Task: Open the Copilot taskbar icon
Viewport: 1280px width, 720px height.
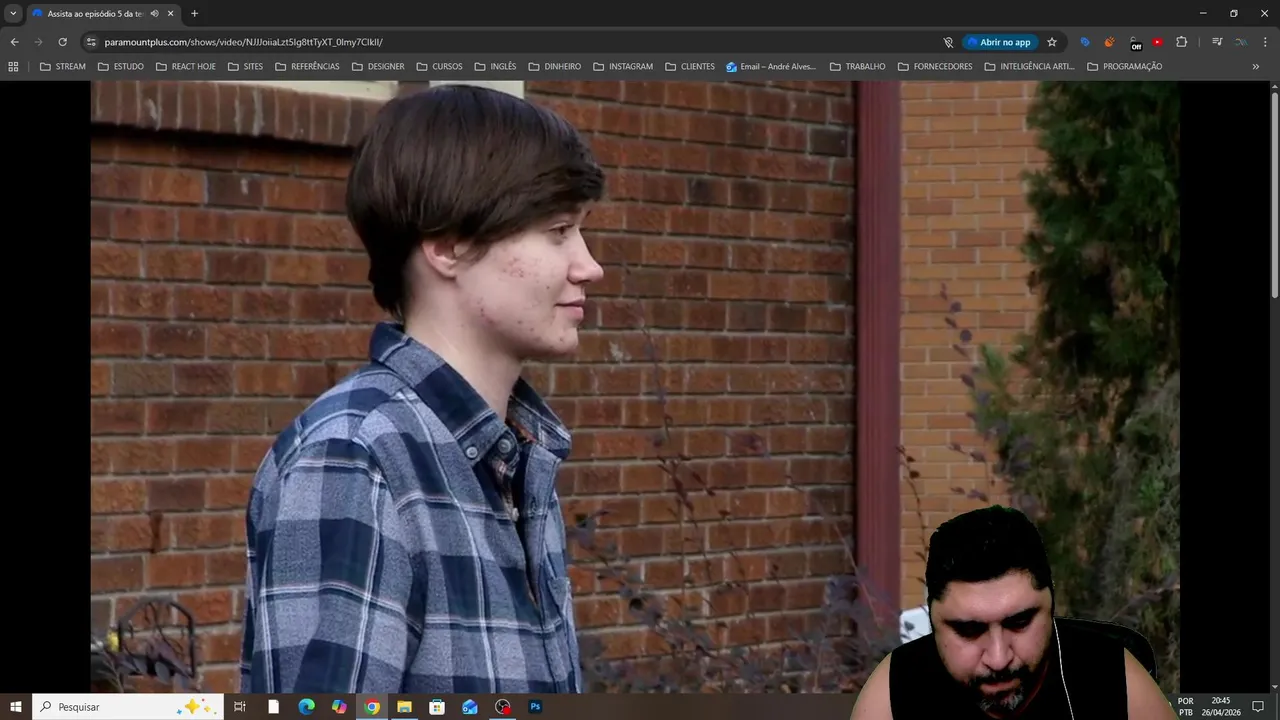Action: point(339,707)
